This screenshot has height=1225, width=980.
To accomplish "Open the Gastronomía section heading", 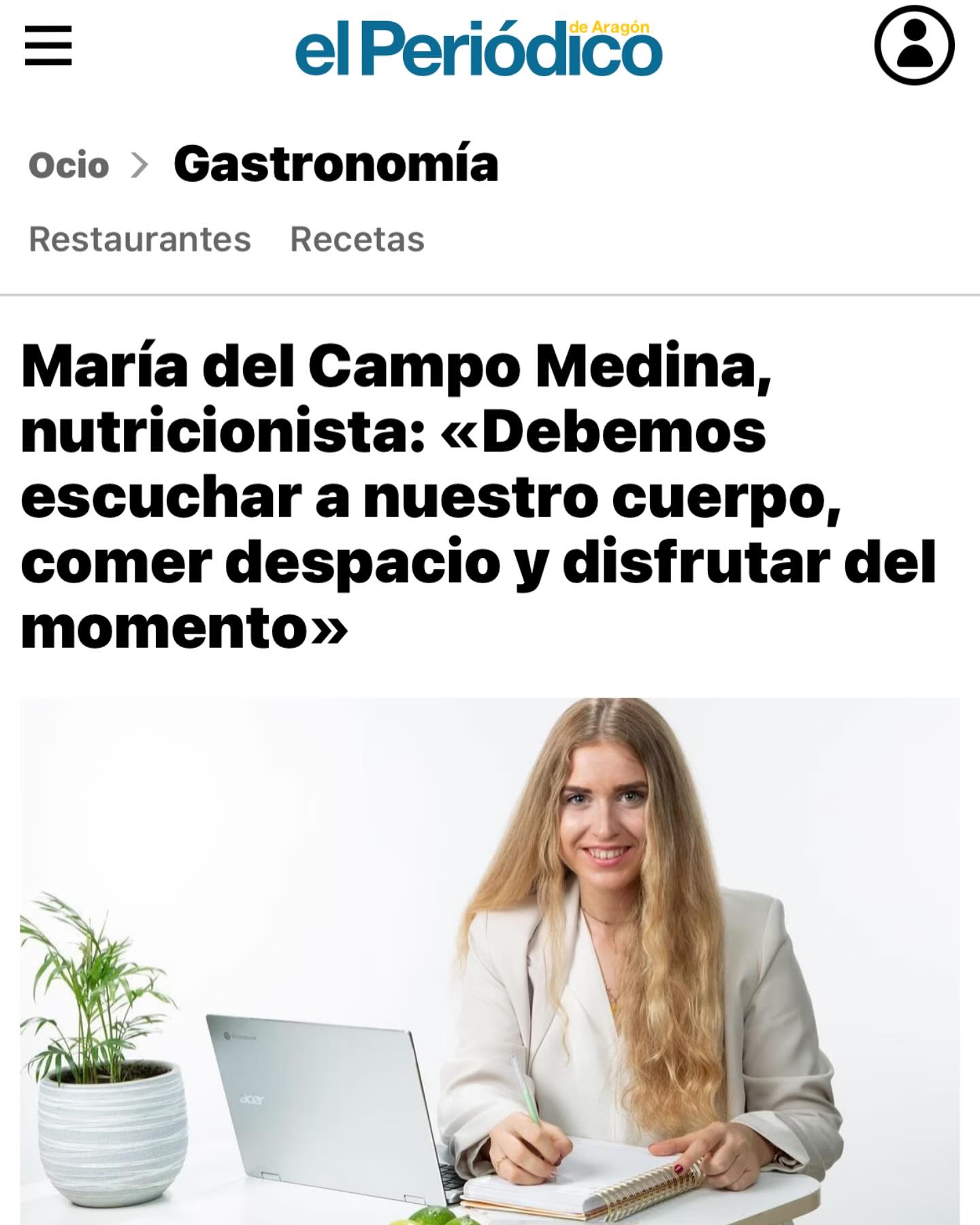I will (336, 164).
